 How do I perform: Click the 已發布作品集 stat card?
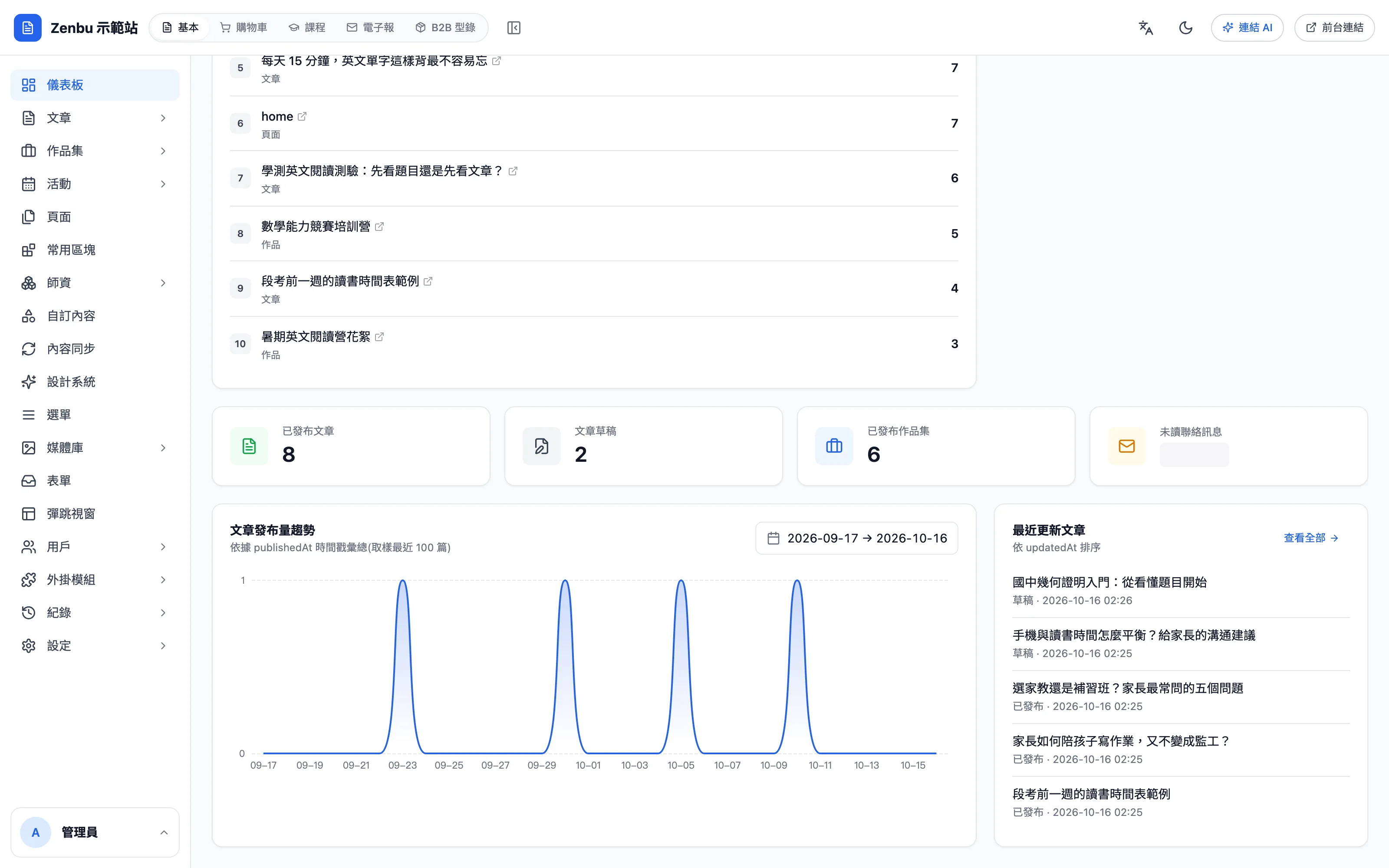[x=935, y=446]
